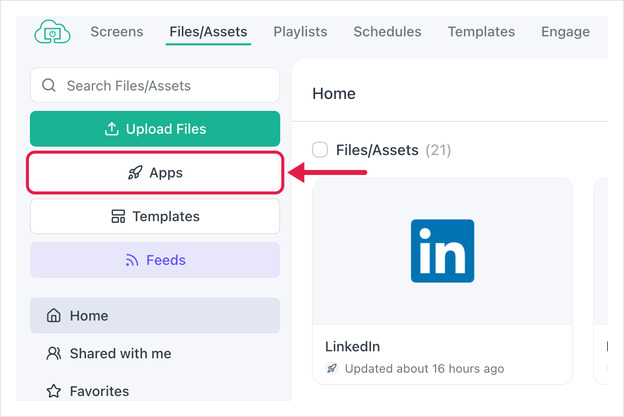Image resolution: width=624 pixels, height=417 pixels.
Task: Click the people icon beside Shared with me
Action: [54, 353]
